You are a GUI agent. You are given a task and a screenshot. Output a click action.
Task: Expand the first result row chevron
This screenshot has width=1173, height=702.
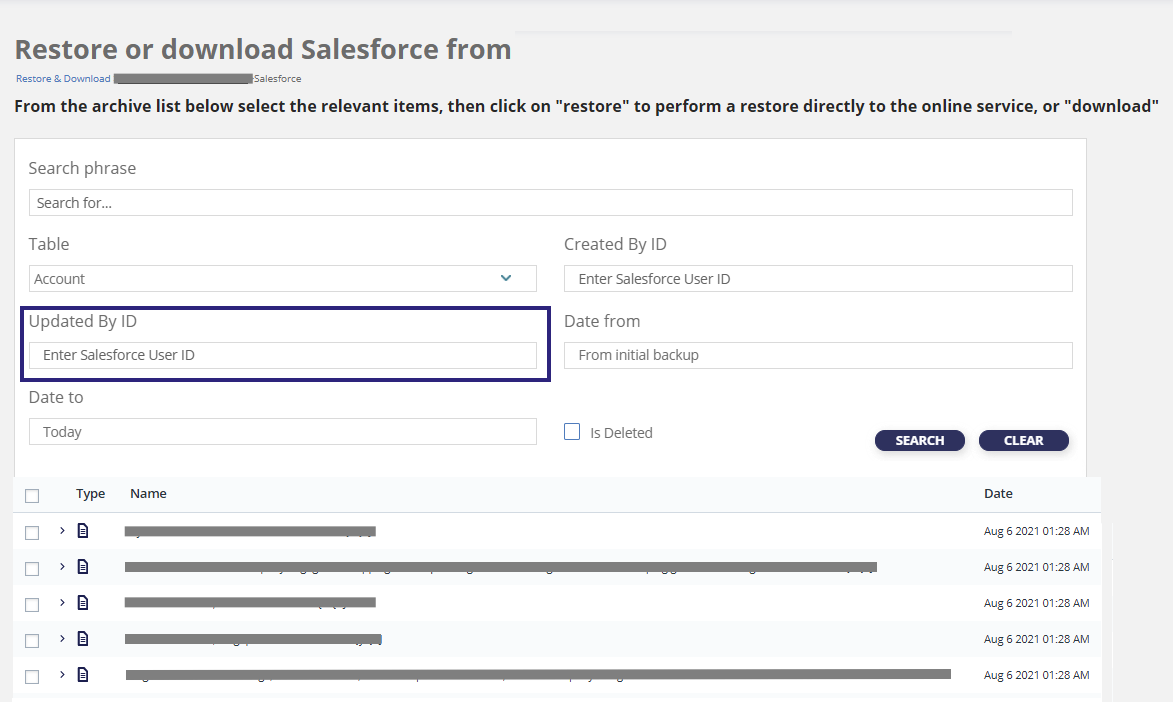[x=62, y=531]
